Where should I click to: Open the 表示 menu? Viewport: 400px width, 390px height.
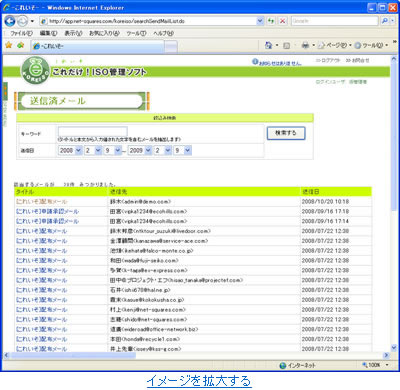[x=73, y=33]
